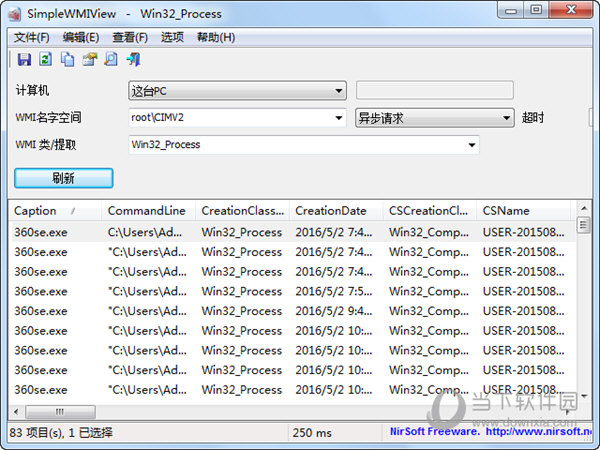Click the empty computer name input field

pyautogui.click(x=435, y=90)
